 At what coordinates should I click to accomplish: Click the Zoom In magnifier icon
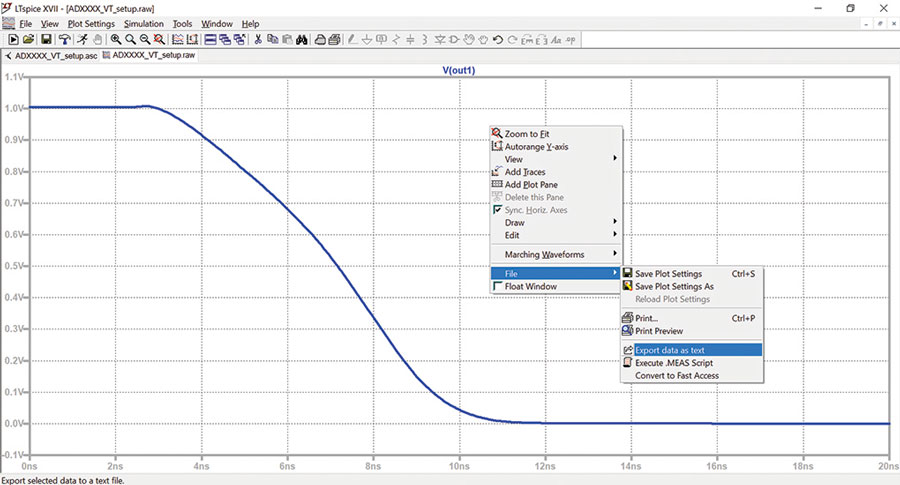pos(116,40)
